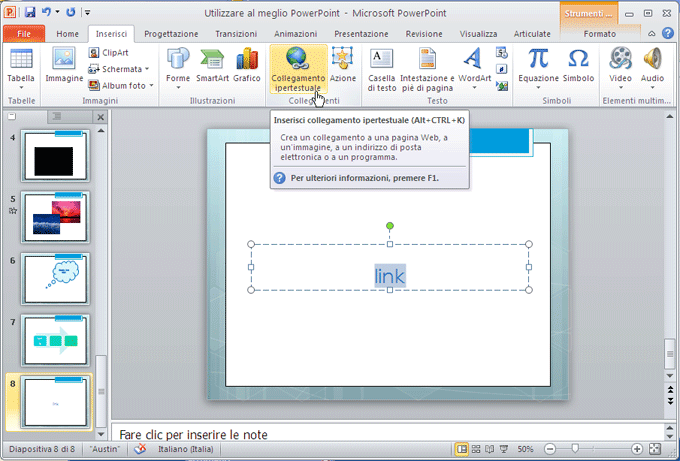Click the Redo/Repeat icon

[70, 12]
